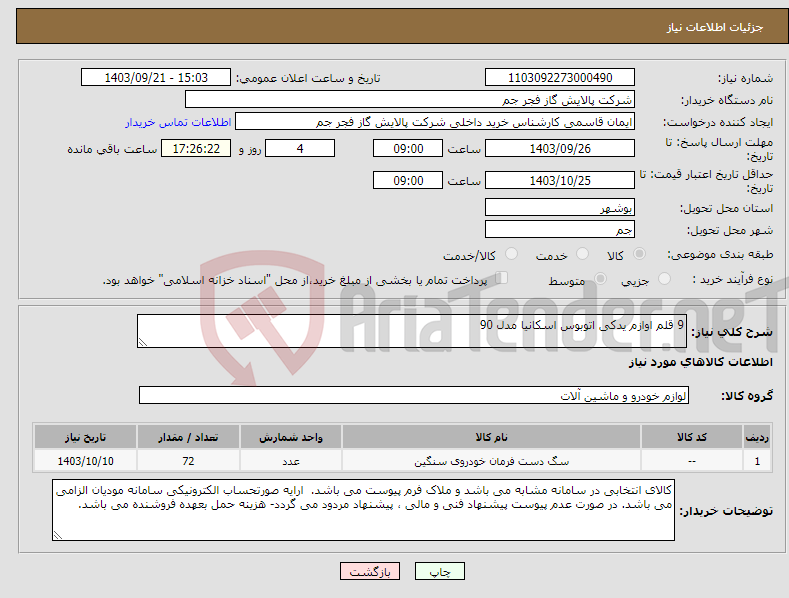This screenshot has width=789, height=598.
Task: Click the resize handle of description box
Action: tap(143, 342)
